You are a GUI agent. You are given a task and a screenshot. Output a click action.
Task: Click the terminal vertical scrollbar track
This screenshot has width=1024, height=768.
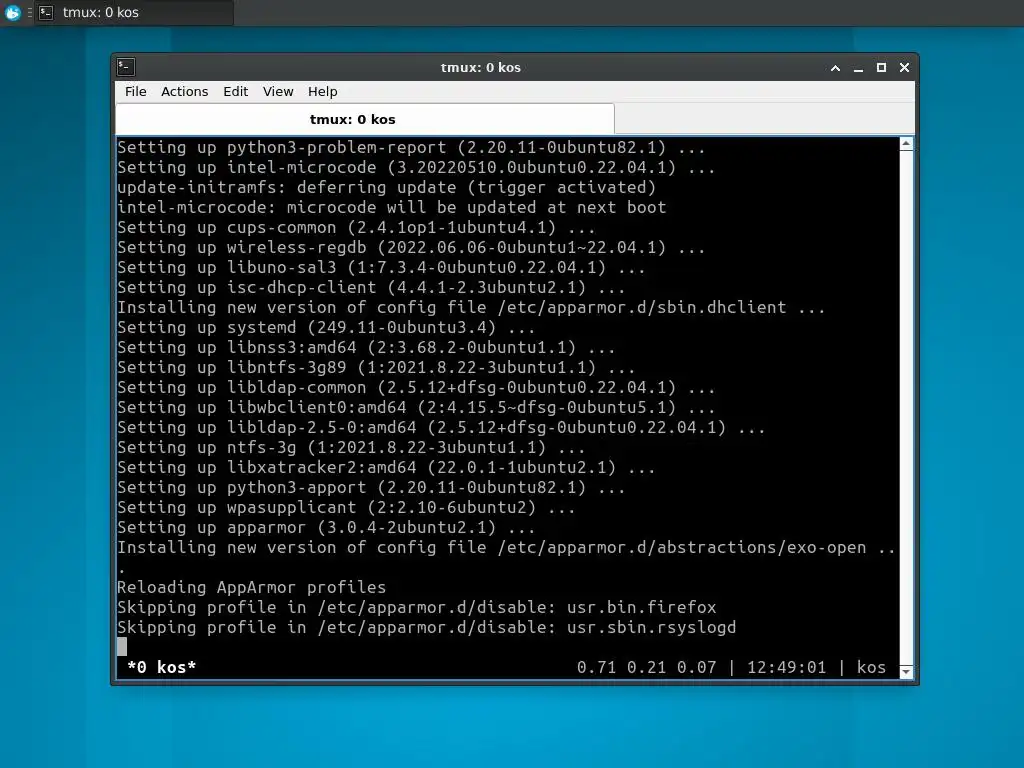coord(906,408)
